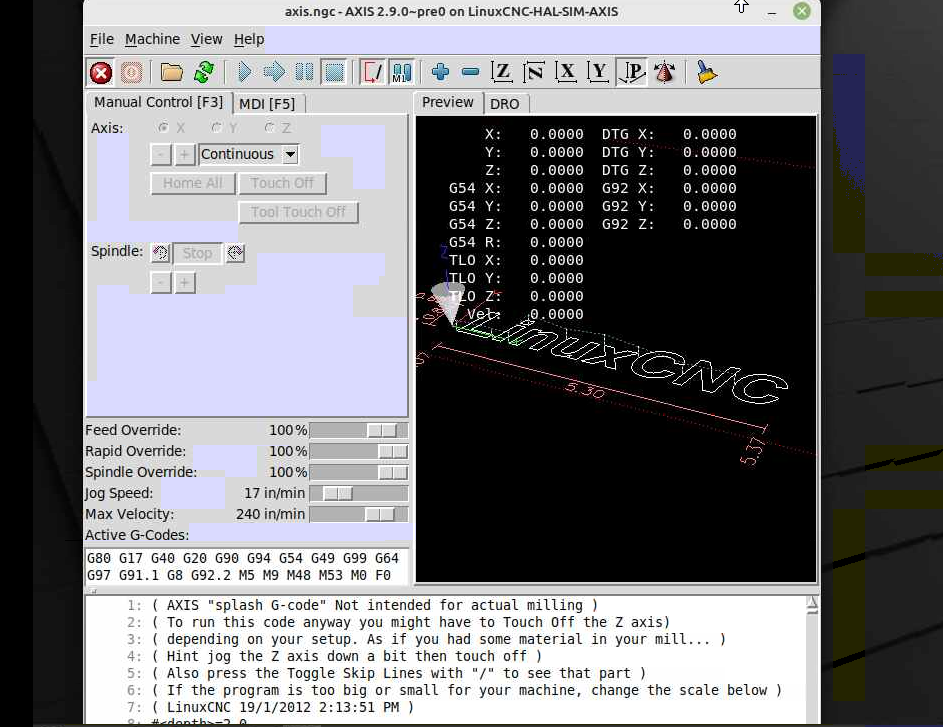Switch to perspective view
This screenshot has width=943, height=727.
[631, 73]
